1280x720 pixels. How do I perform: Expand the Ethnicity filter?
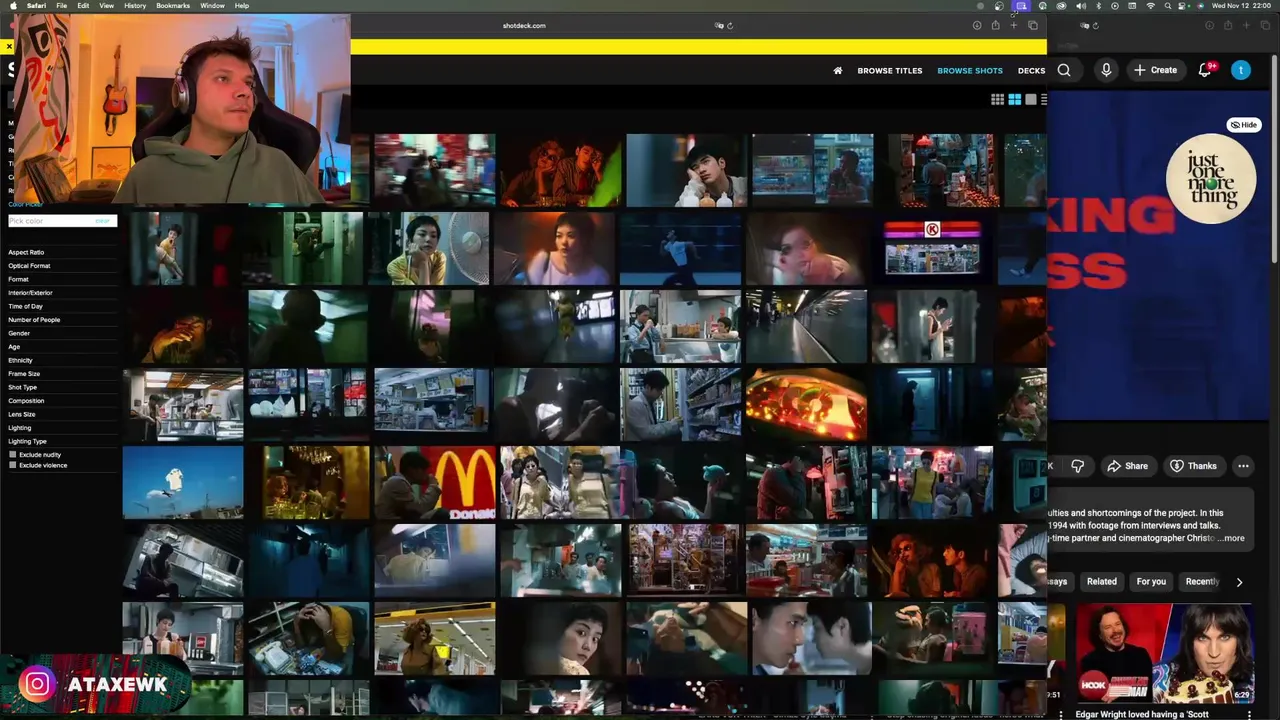tap(20, 360)
